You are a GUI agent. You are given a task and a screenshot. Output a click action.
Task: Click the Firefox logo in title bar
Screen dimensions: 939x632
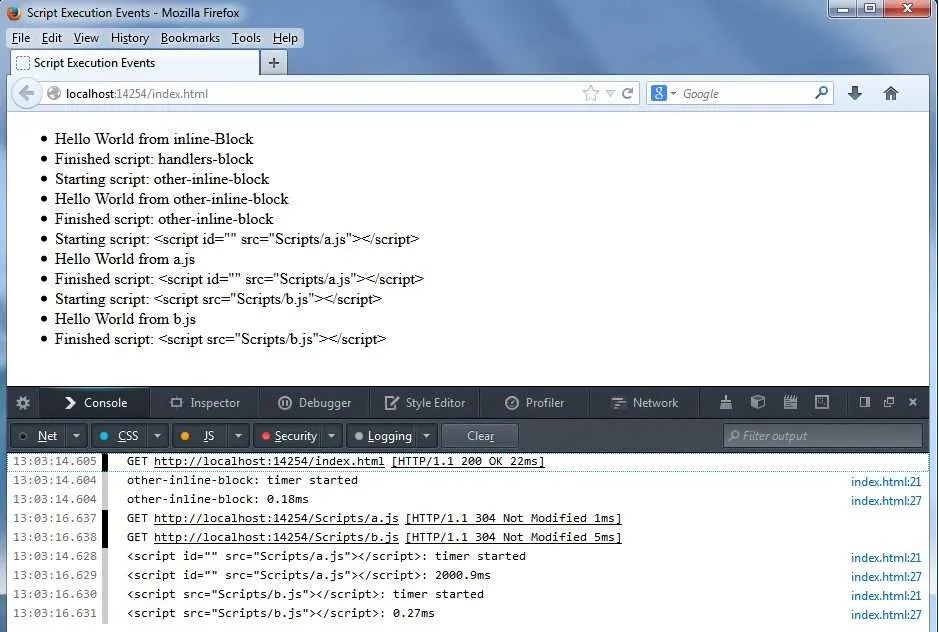pyautogui.click(x=14, y=12)
